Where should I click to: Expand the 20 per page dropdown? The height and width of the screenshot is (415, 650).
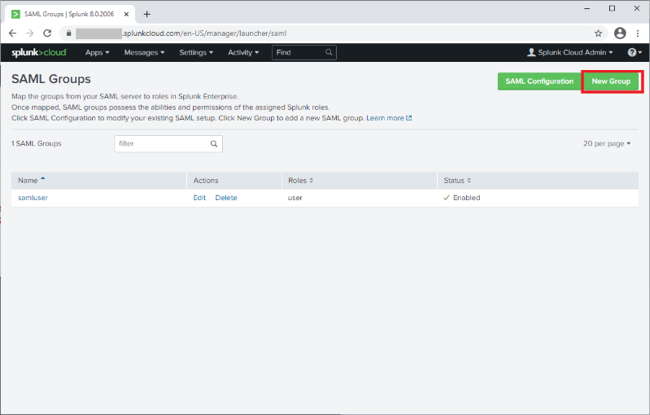(607, 144)
